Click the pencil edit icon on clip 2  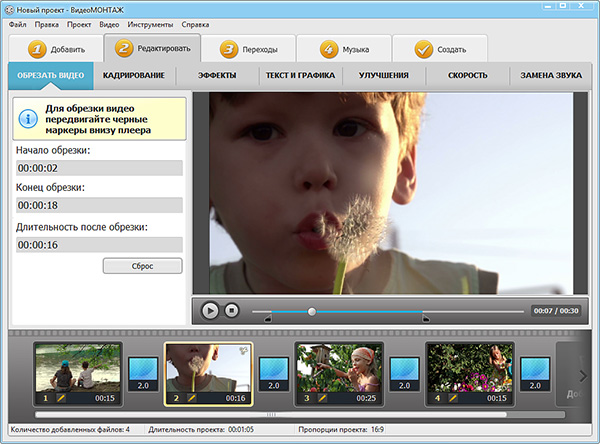[191, 398]
